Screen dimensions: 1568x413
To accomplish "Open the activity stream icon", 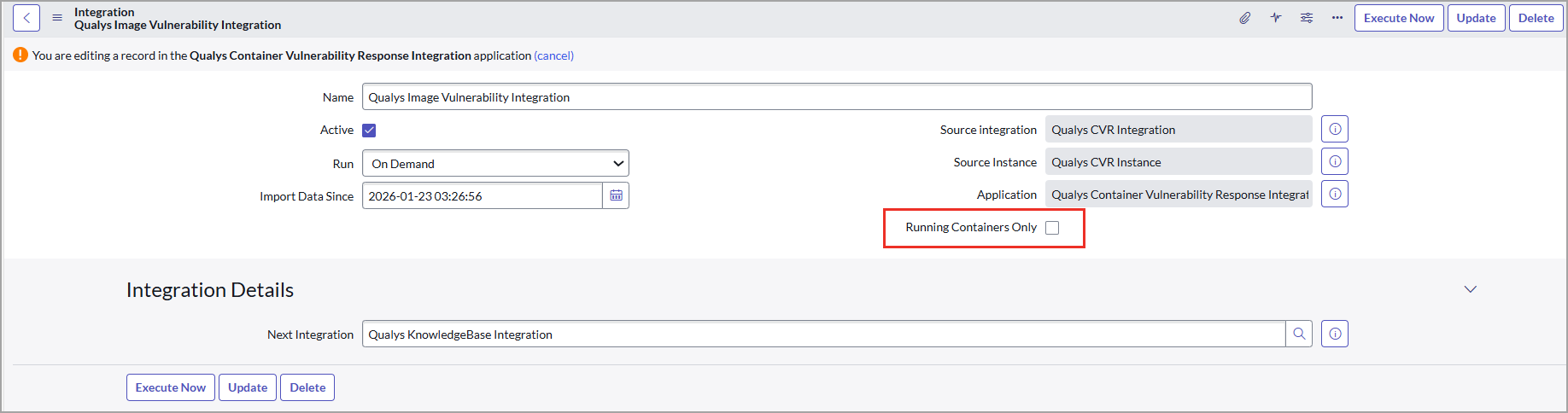I will [1276, 18].
